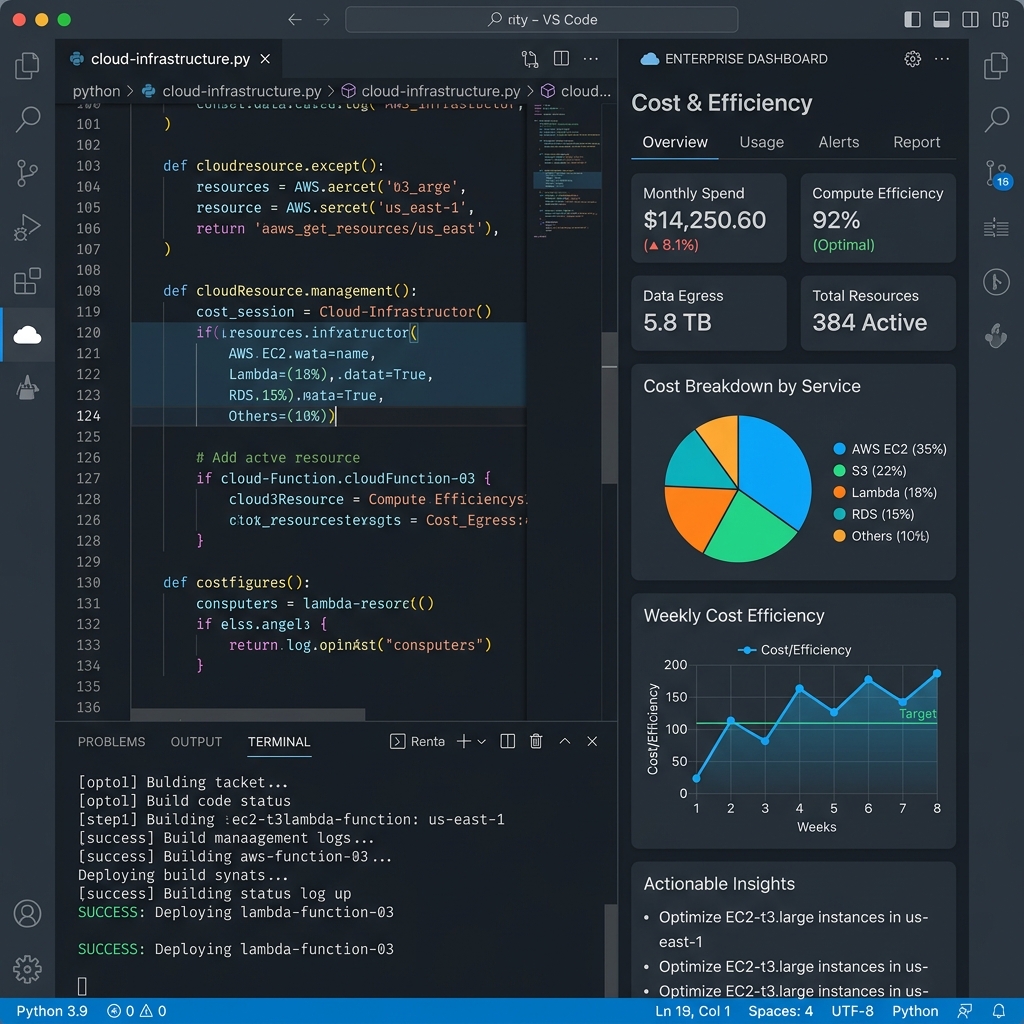Add a new terminal with plus icon
Image resolution: width=1024 pixels, height=1024 pixels.
point(464,741)
